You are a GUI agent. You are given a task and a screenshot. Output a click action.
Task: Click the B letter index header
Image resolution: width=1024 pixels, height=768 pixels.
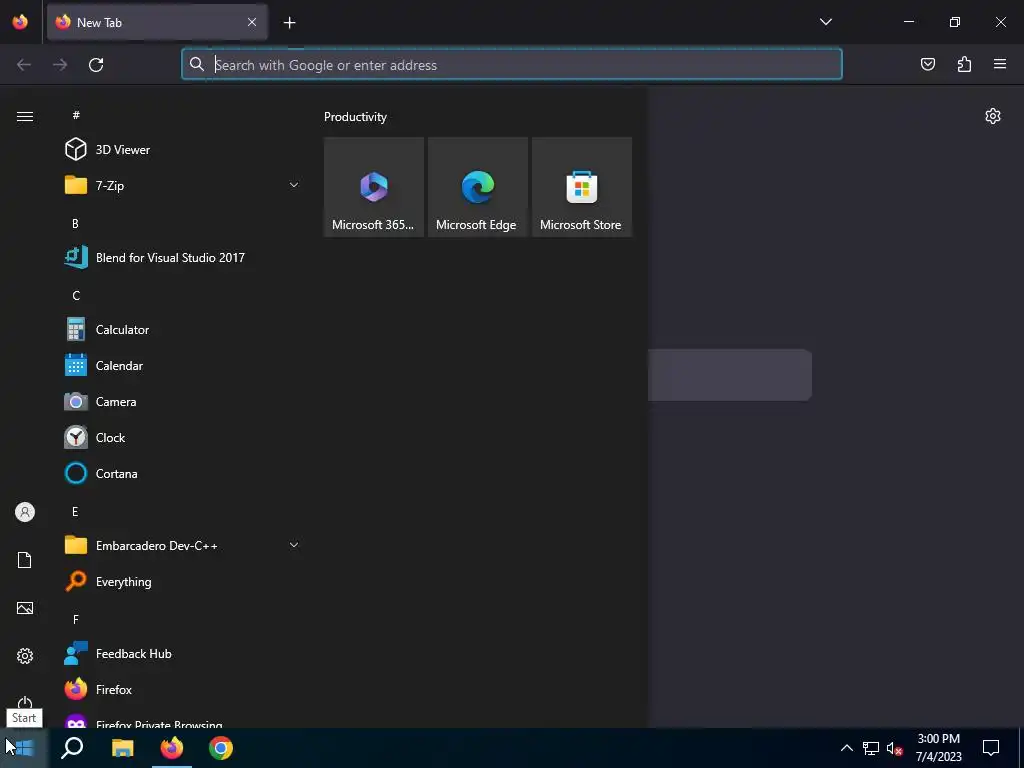pyautogui.click(x=75, y=223)
